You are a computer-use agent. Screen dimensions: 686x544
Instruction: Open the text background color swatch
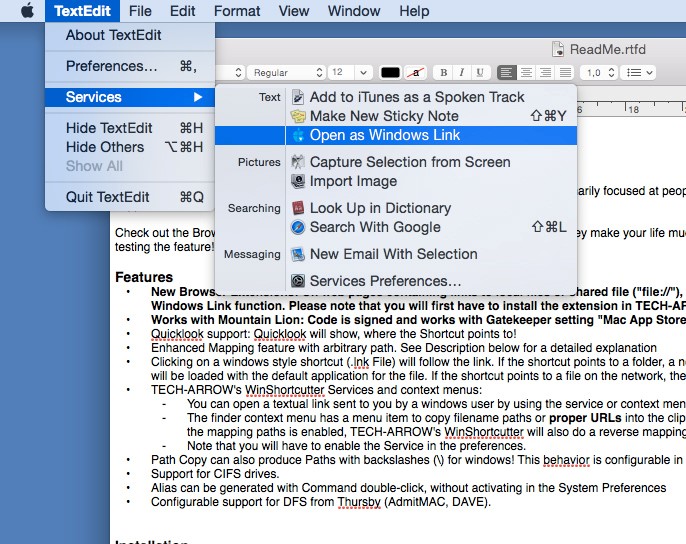416,73
